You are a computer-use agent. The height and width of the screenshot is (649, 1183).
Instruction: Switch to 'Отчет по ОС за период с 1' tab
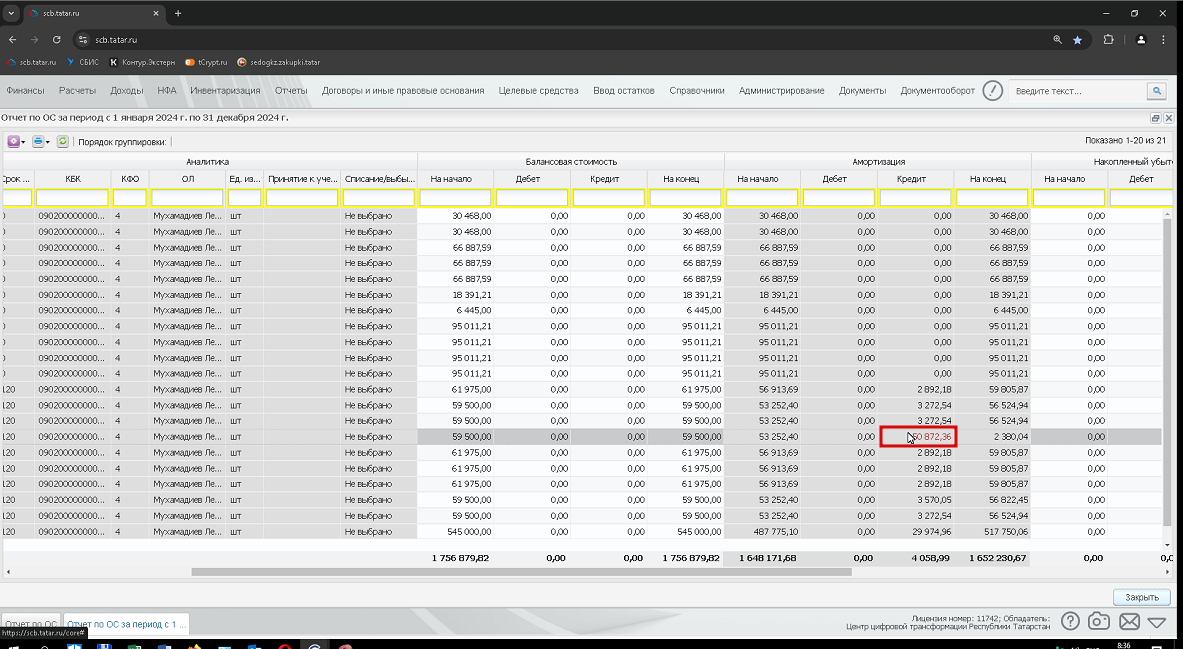pyautogui.click(x=125, y=624)
